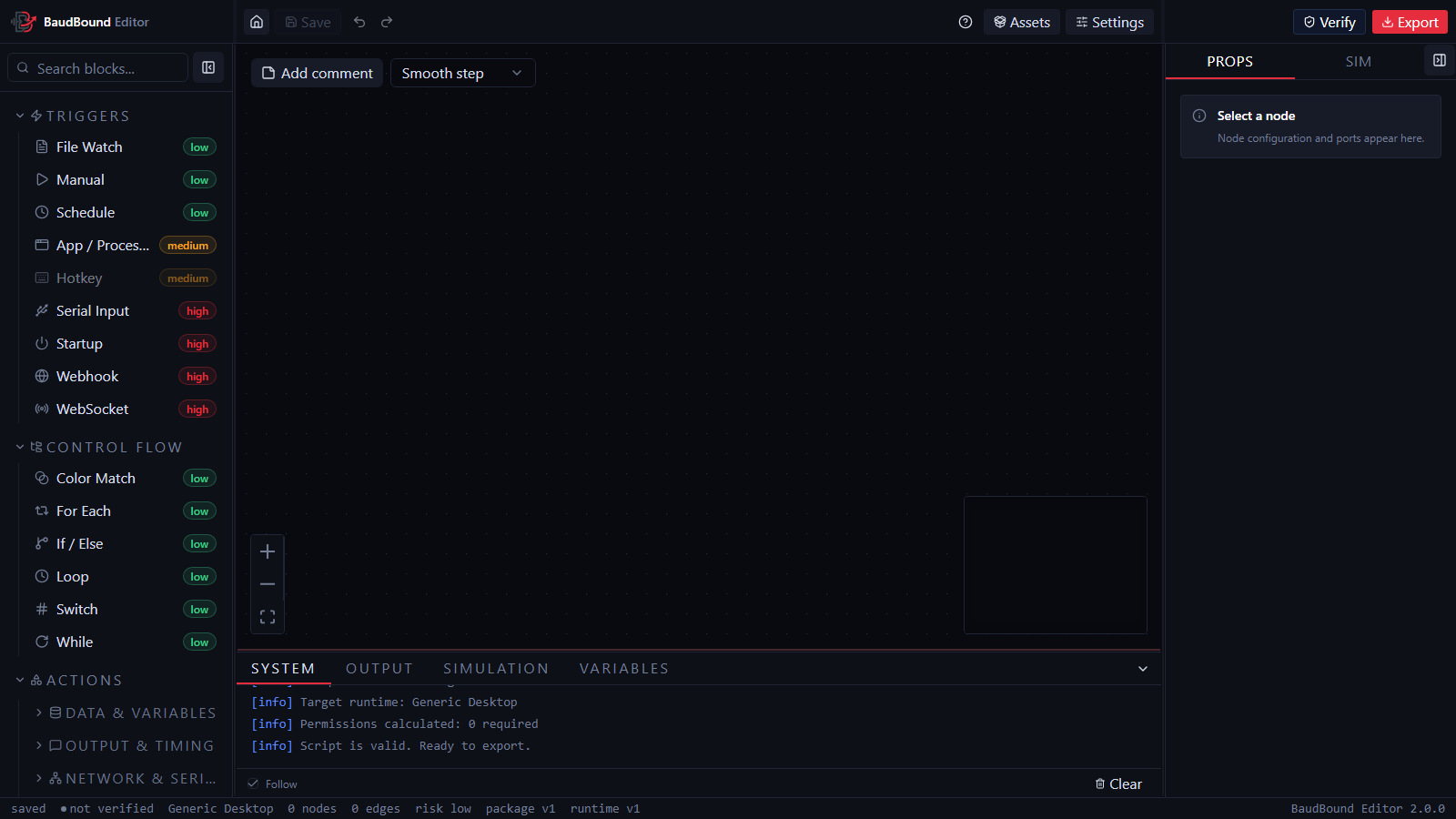Image resolution: width=1456 pixels, height=819 pixels.
Task: Toggle the Follow log option
Action: pyautogui.click(x=273, y=784)
